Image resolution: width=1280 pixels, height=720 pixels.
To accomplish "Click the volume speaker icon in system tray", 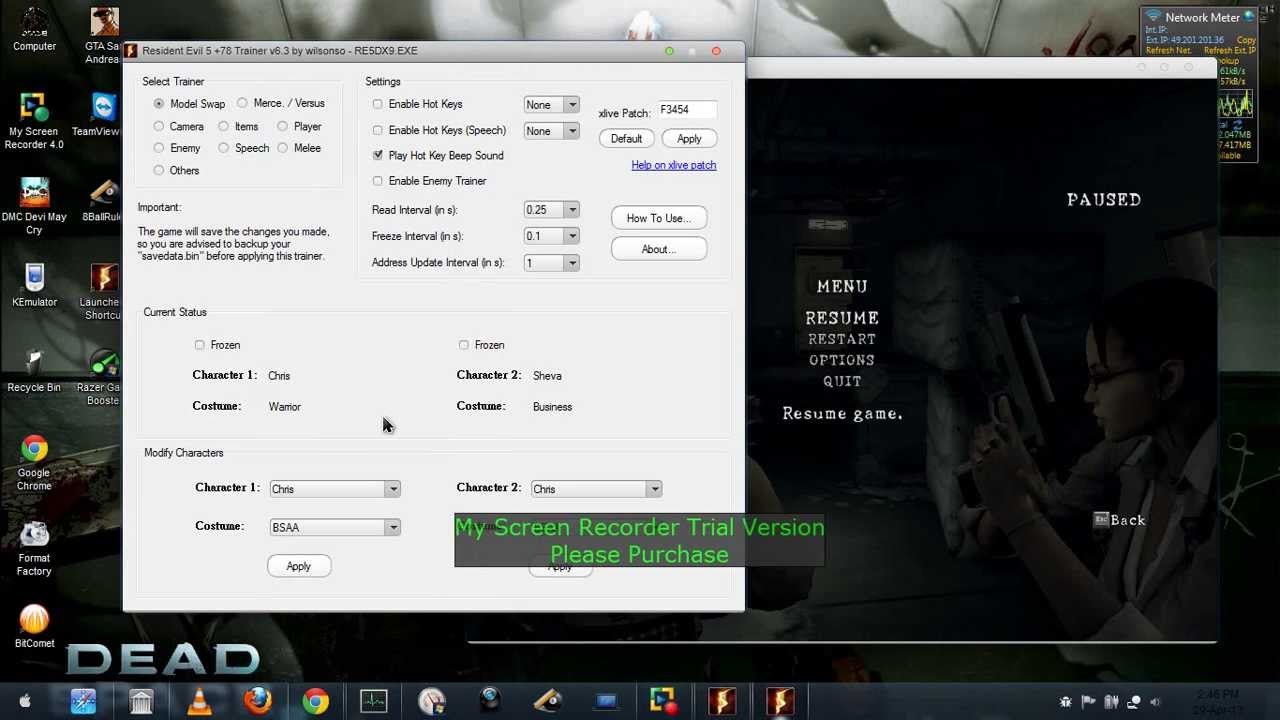I will pyautogui.click(x=1155, y=702).
